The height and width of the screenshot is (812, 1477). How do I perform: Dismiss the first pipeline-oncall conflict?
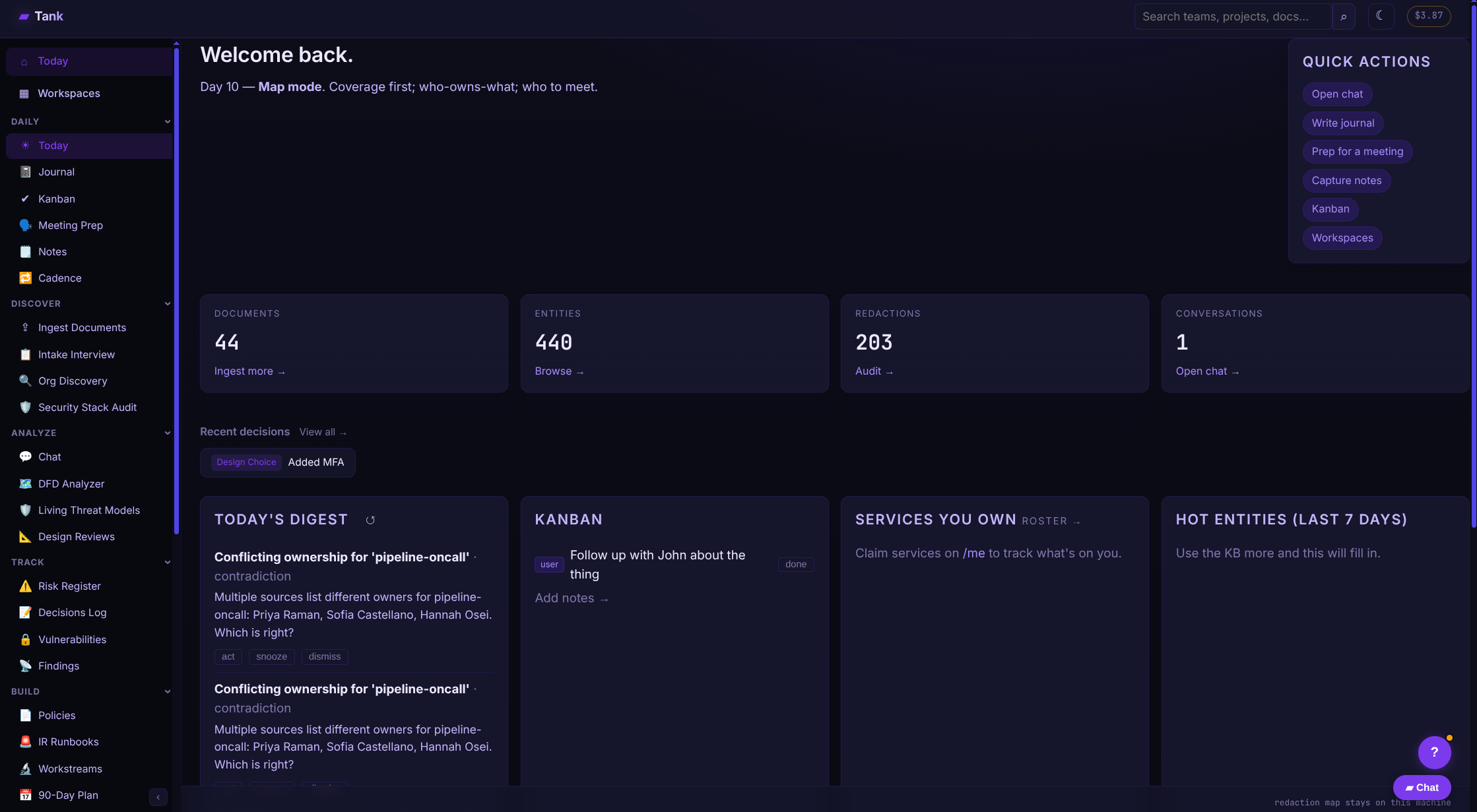click(x=325, y=657)
